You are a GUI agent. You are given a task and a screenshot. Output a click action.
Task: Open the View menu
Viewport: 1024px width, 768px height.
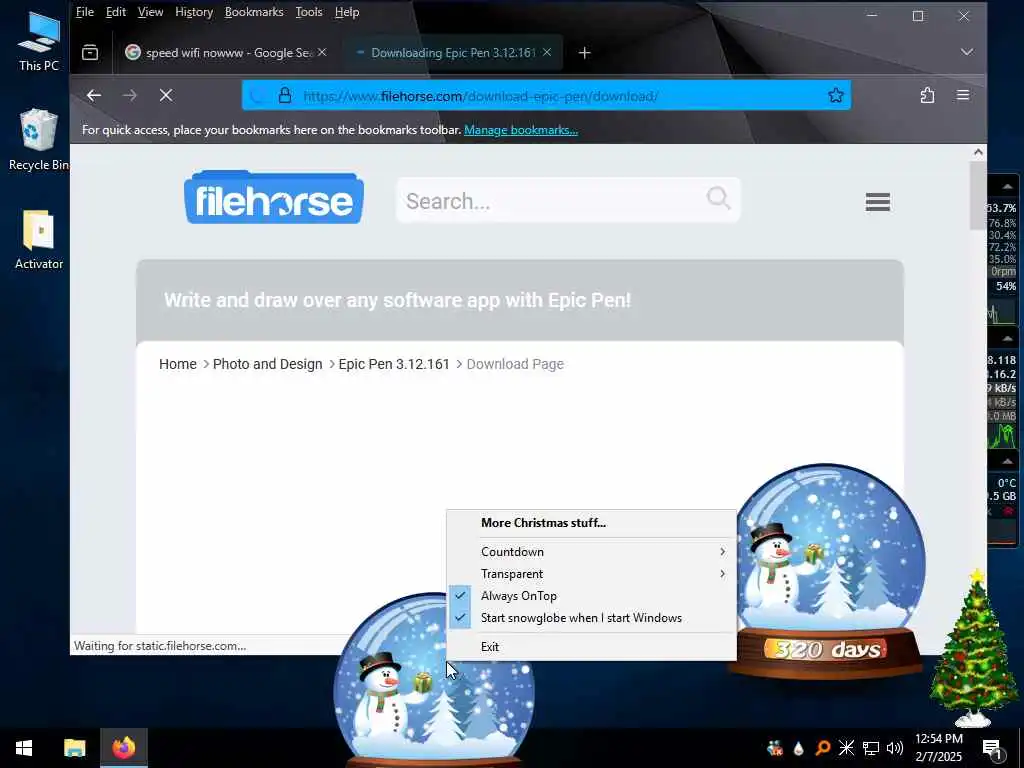pyautogui.click(x=150, y=12)
